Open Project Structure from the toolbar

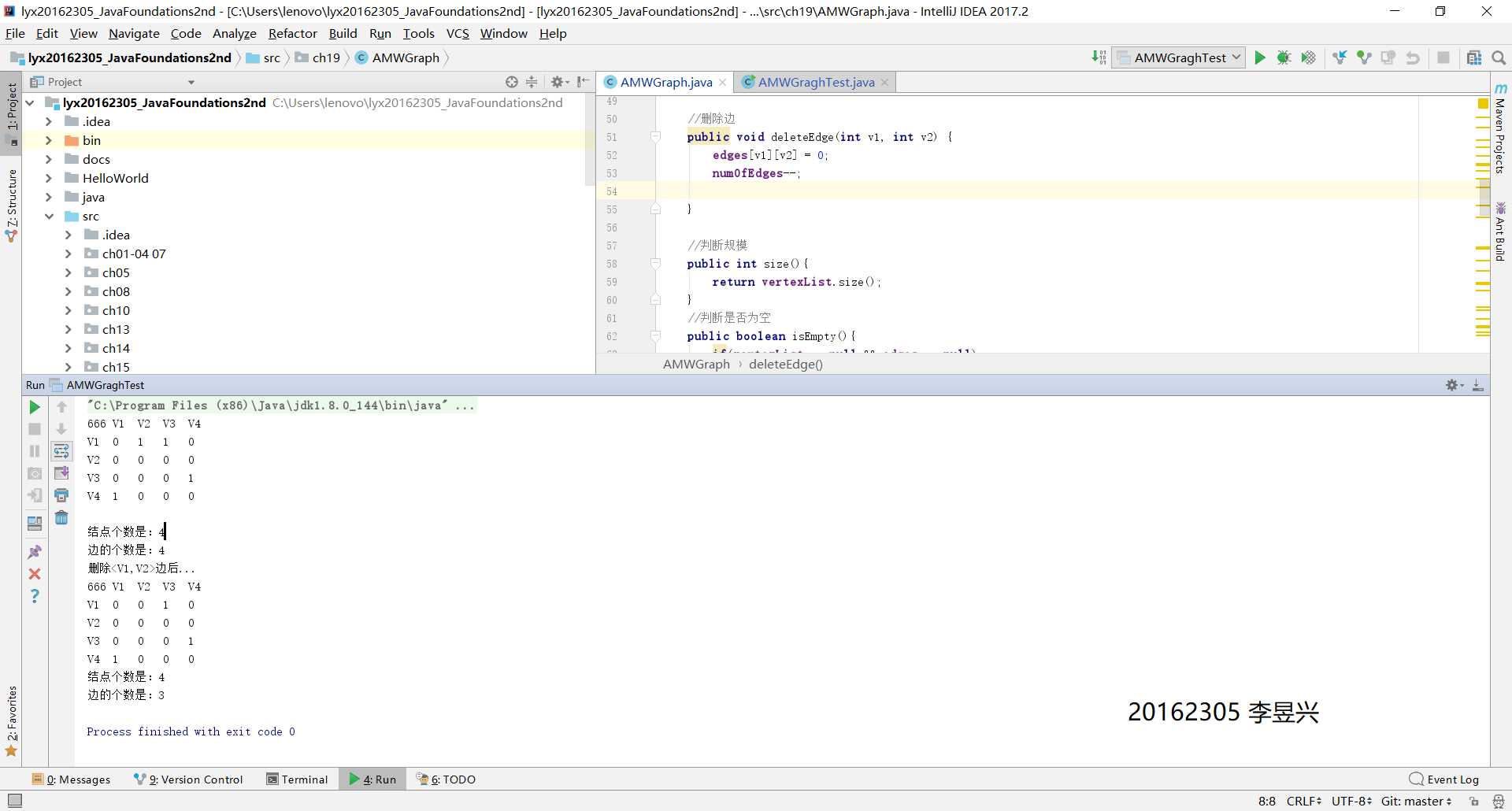1473,57
